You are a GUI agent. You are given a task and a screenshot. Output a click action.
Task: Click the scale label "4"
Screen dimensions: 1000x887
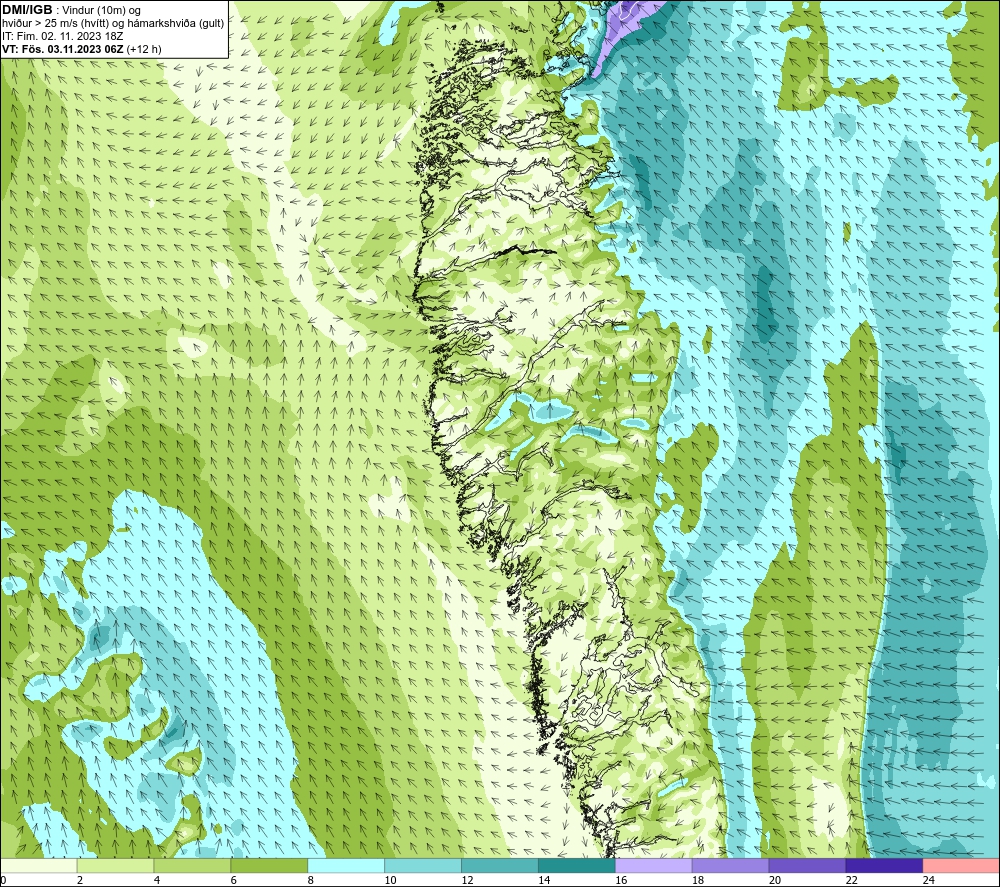(x=157, y=880)
